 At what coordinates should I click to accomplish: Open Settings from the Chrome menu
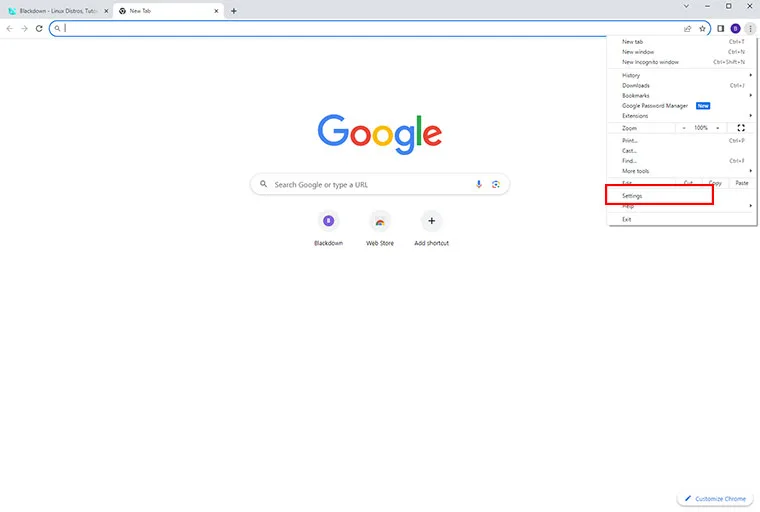[632, 196]
